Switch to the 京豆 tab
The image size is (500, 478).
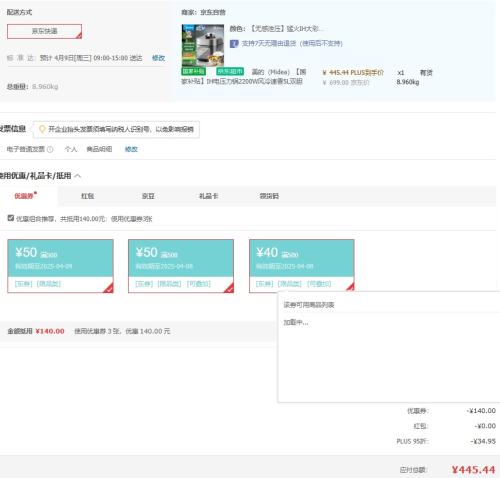148,196
